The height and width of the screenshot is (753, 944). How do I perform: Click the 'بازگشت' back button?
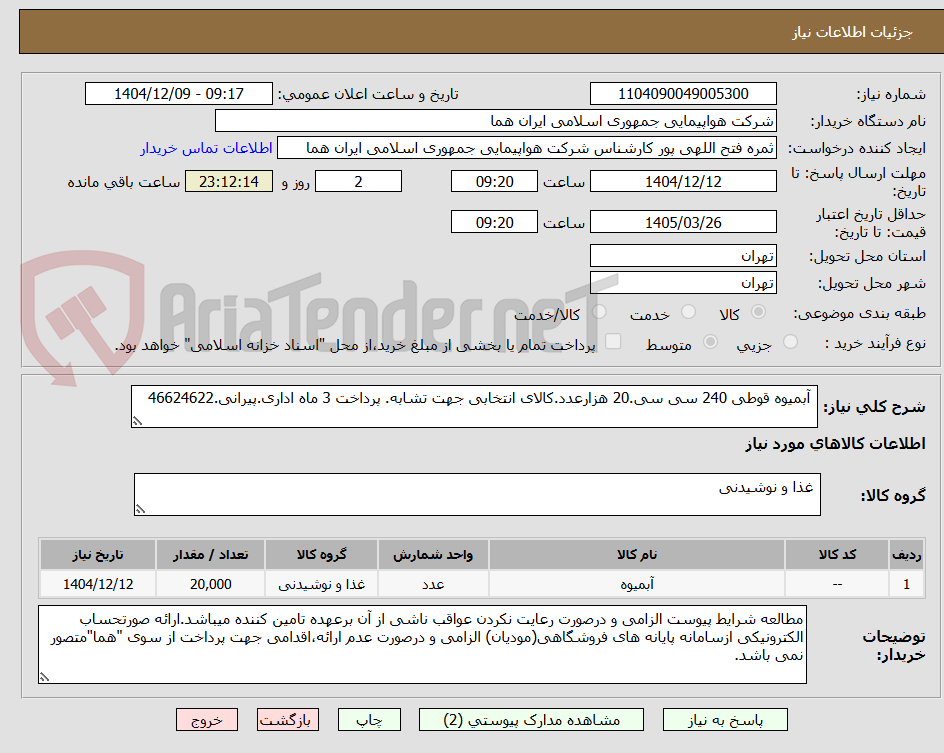click(x=288, y=720)
